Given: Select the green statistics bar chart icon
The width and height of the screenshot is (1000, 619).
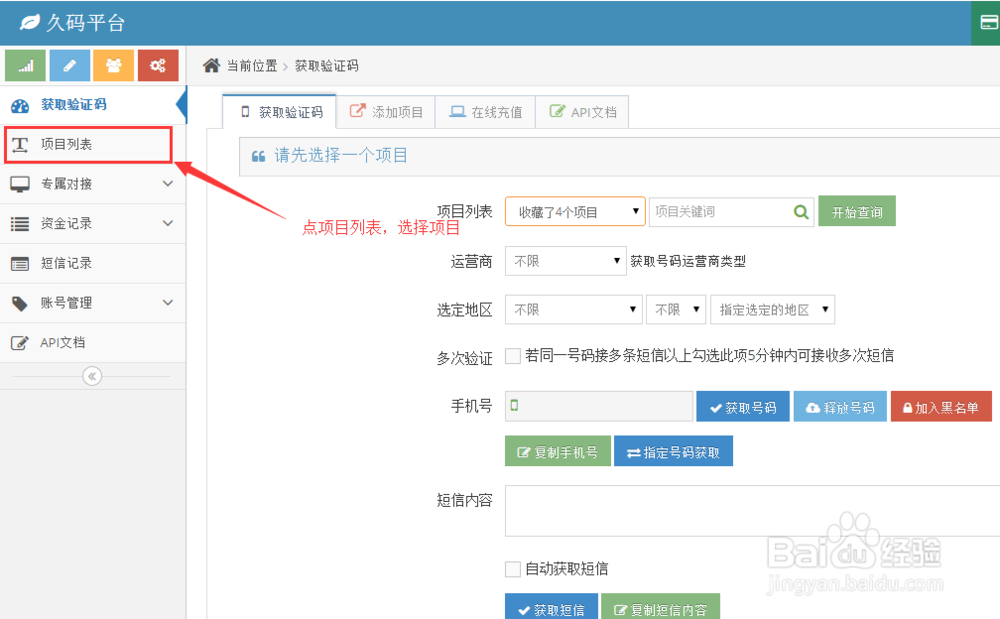Looking at the screenshot, I should coord(24,64).
